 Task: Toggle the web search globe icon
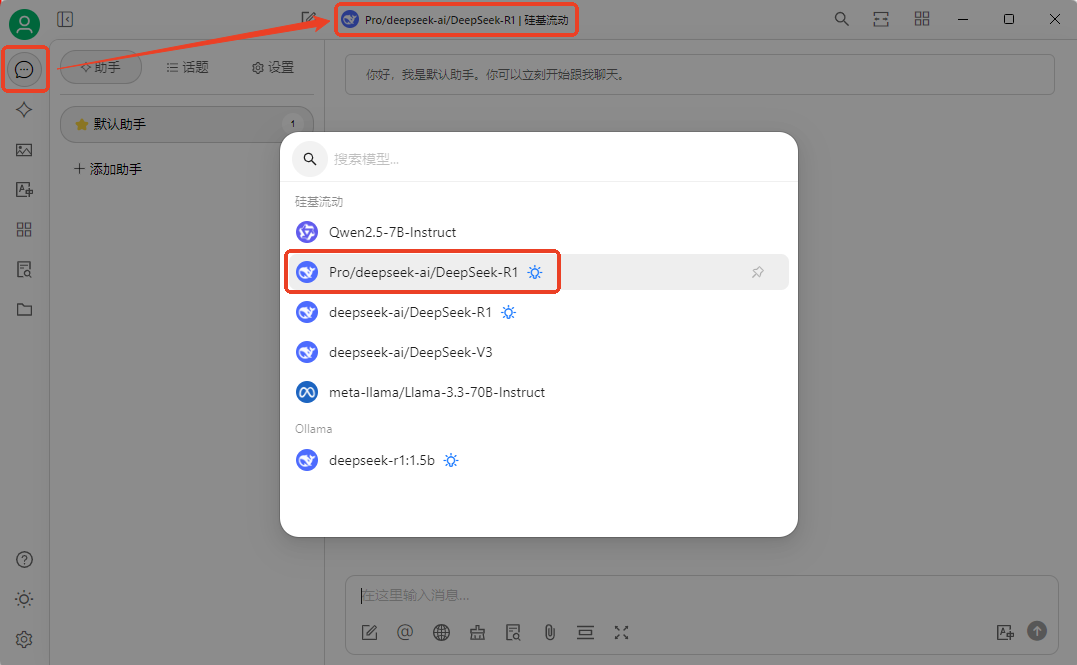442,633
